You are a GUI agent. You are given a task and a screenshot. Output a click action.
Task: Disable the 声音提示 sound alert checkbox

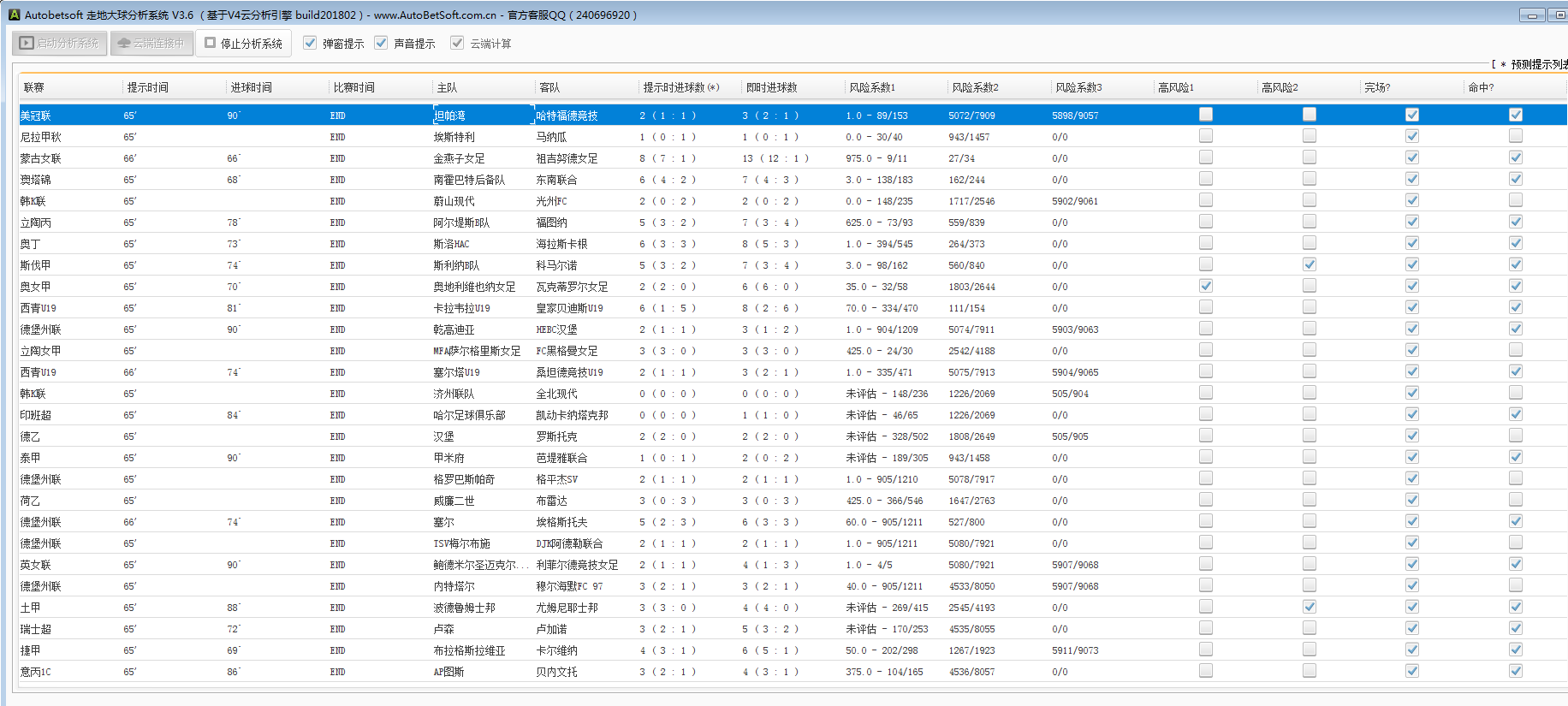[x=381, y=43]
